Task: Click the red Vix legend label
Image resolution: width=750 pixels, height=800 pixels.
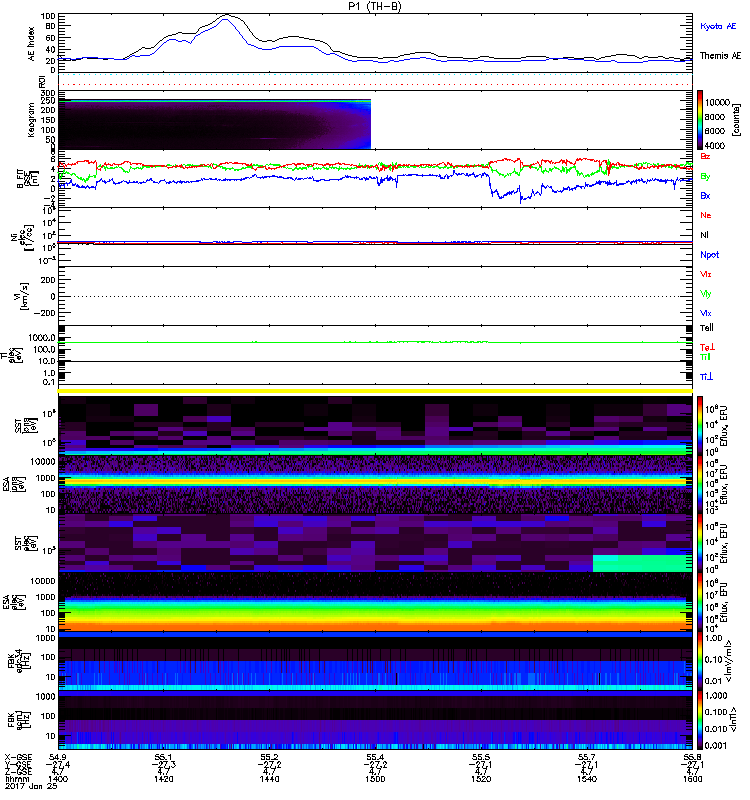Action: (705, 274)
